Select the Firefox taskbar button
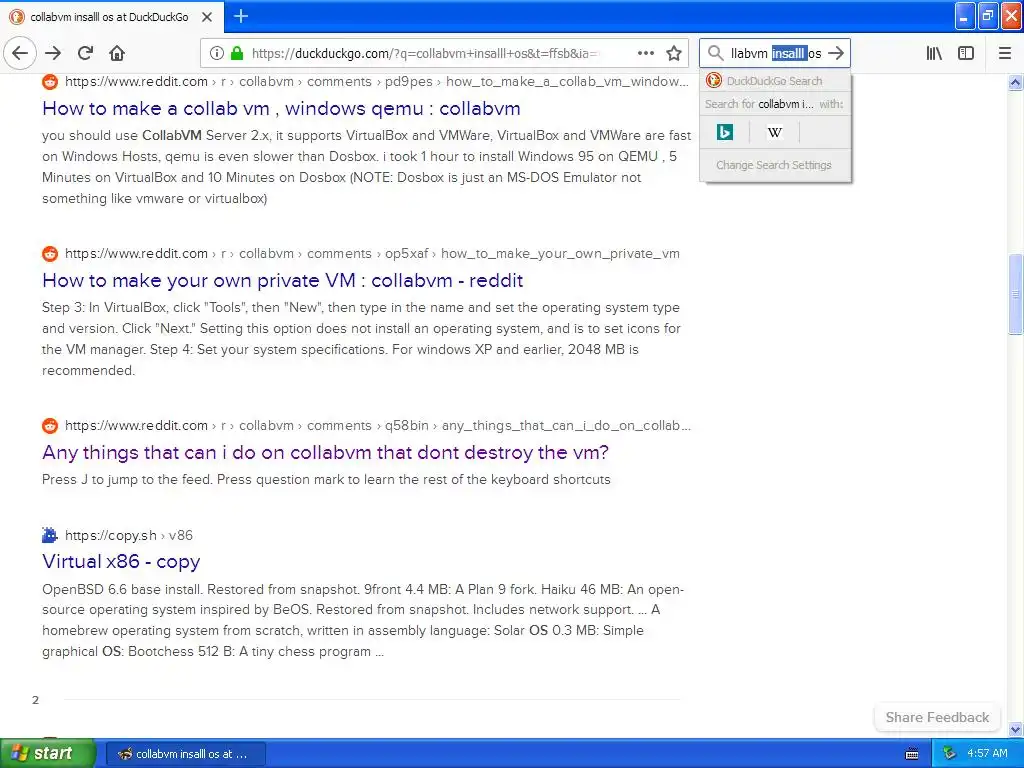 tap(185, 754)
